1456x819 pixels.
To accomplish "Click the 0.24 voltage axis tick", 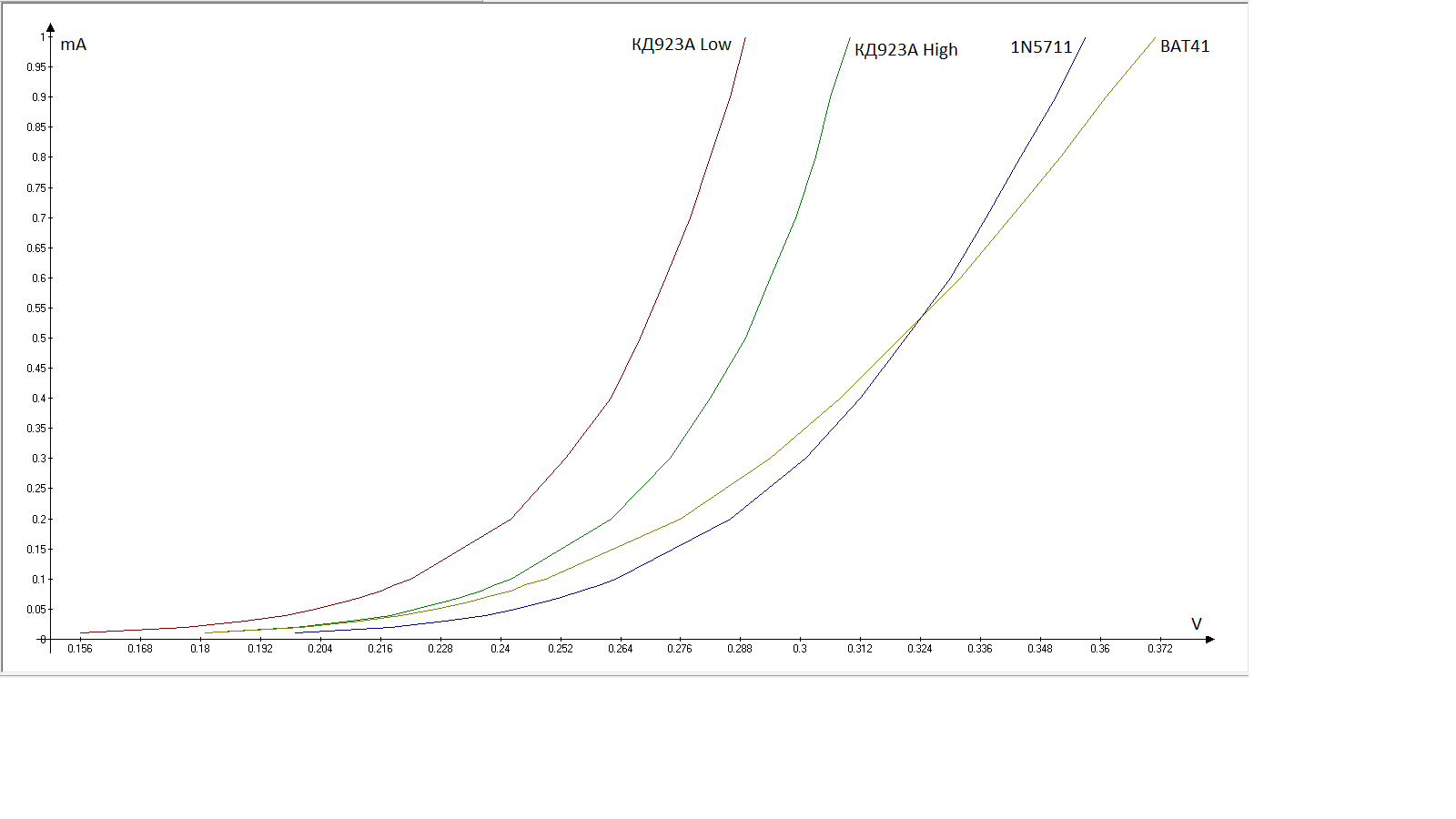I will (500, 649).
